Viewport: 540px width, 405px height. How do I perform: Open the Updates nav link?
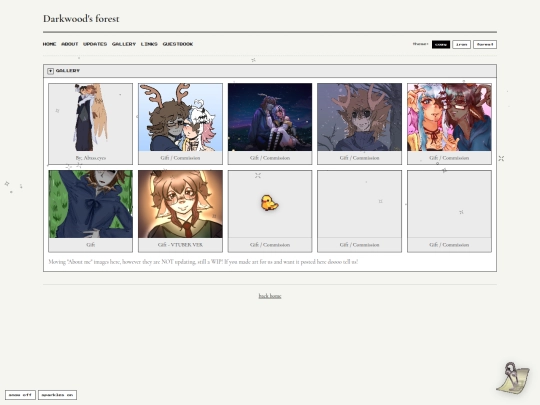tap(95, 44)
